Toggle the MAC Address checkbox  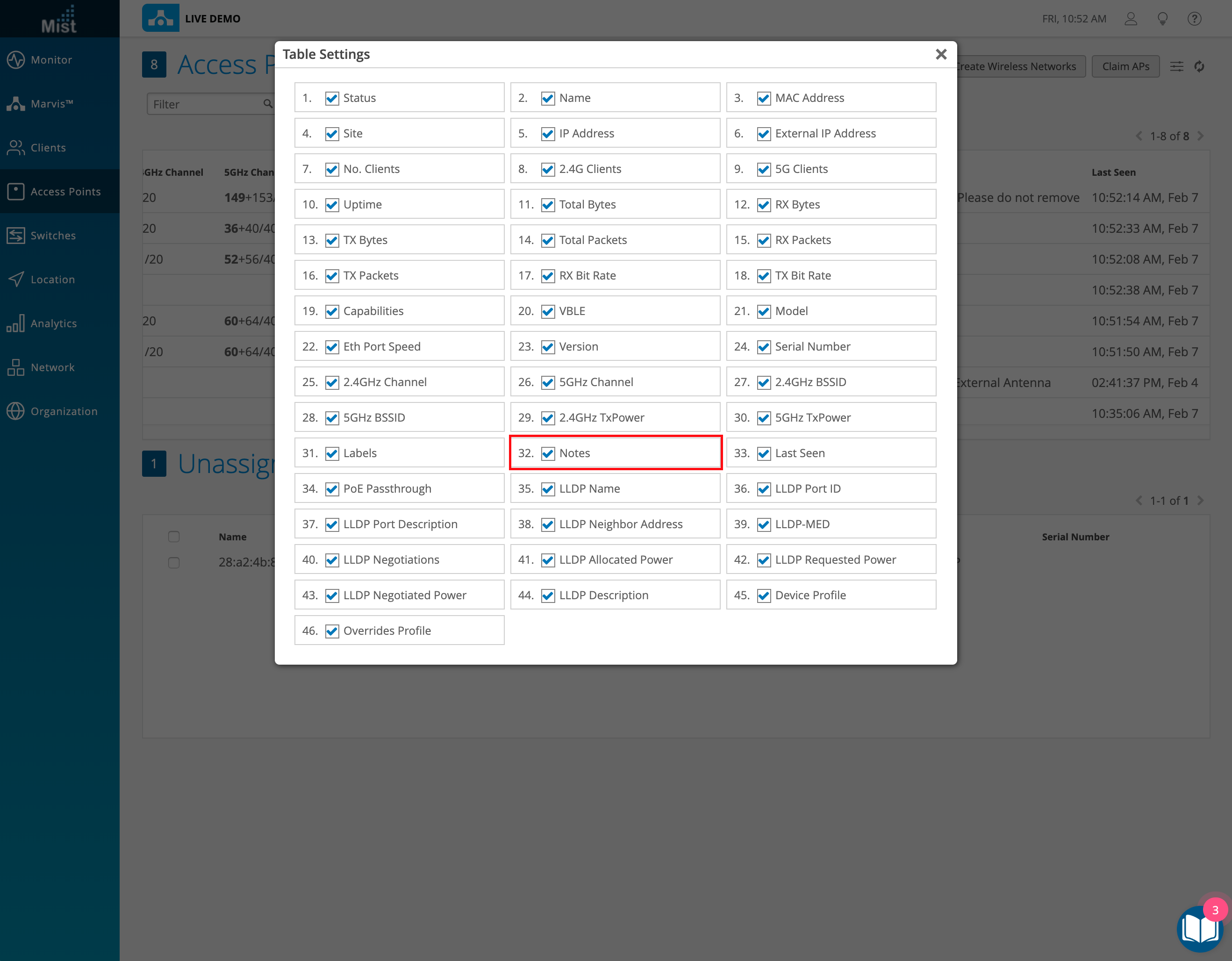[x=764, y=98]
